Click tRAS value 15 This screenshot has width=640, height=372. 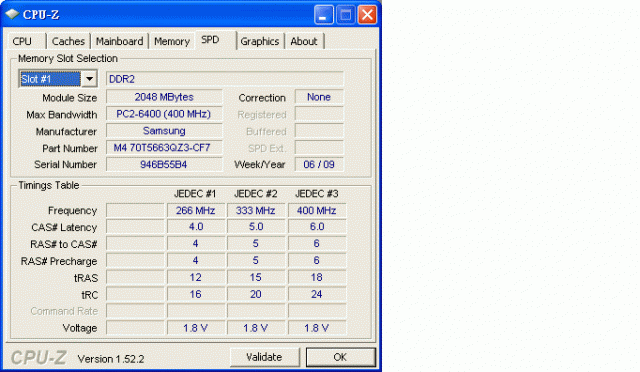(x=256, y=278)
